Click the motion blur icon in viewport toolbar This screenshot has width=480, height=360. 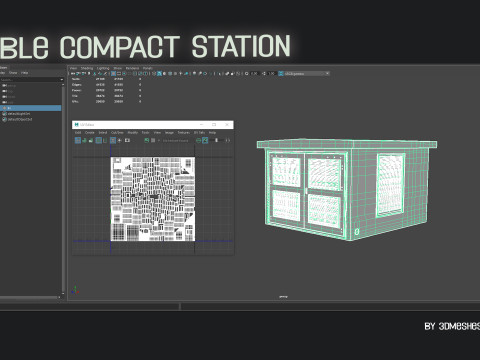click(x=200, y=73)
